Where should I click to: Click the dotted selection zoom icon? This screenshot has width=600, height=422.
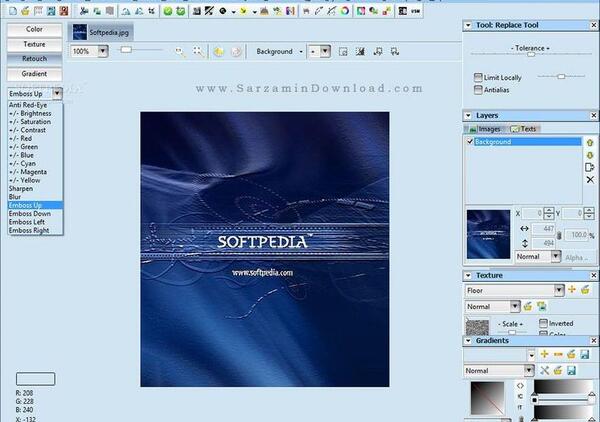198,51
